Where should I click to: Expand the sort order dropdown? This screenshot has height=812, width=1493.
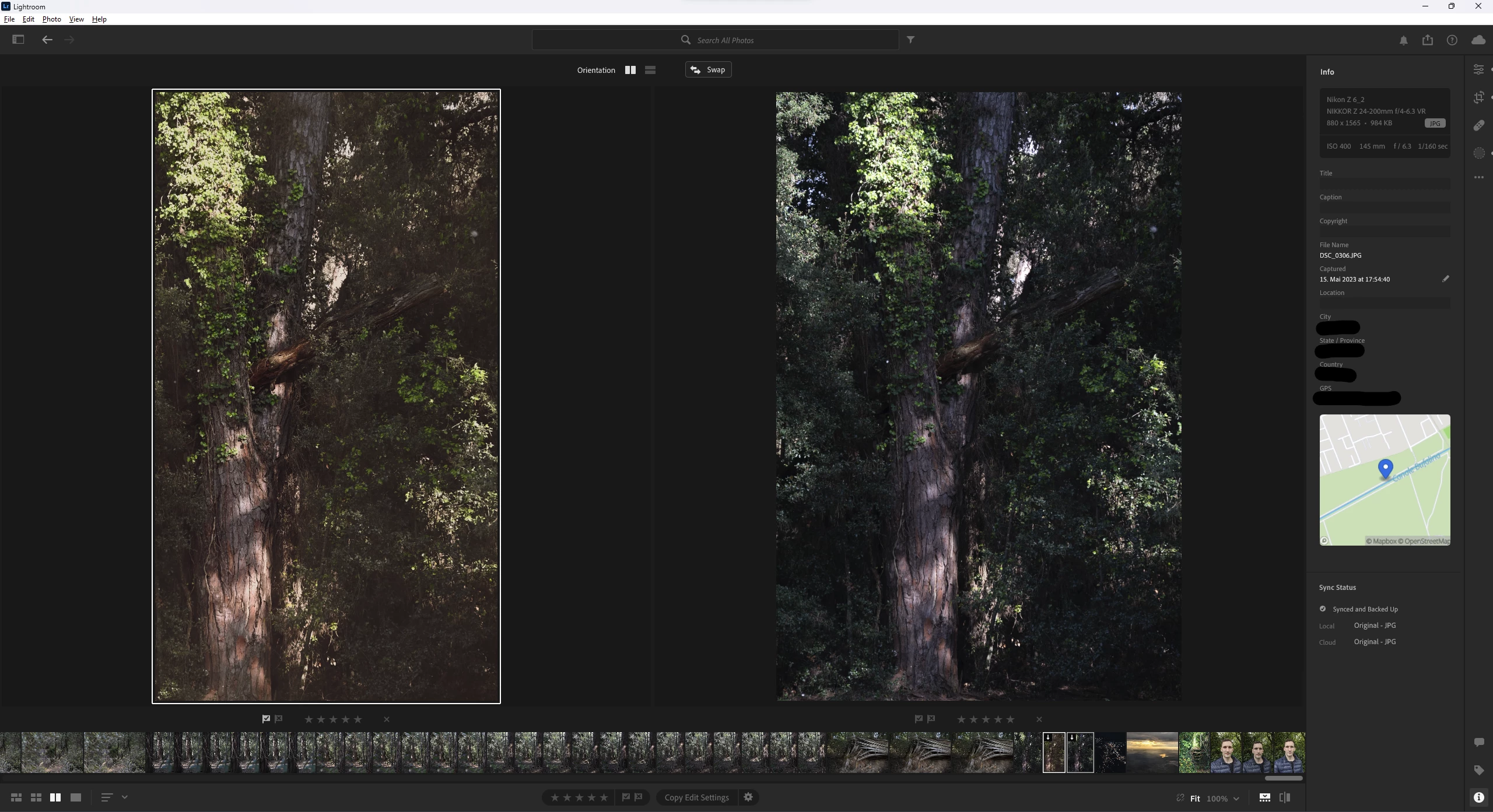click(x=124, y=797)
